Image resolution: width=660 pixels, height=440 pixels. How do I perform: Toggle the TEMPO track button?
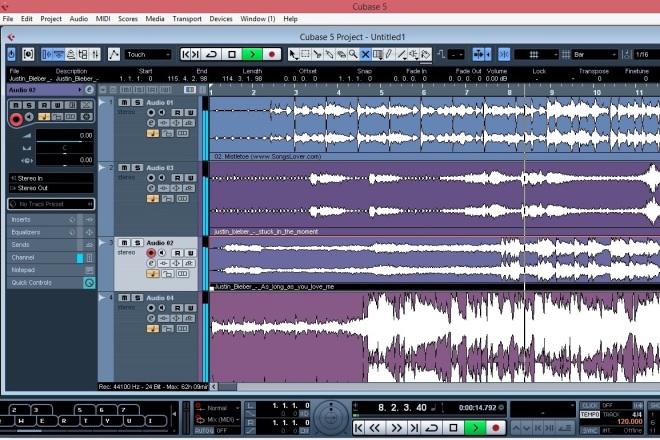coord(590,415)
